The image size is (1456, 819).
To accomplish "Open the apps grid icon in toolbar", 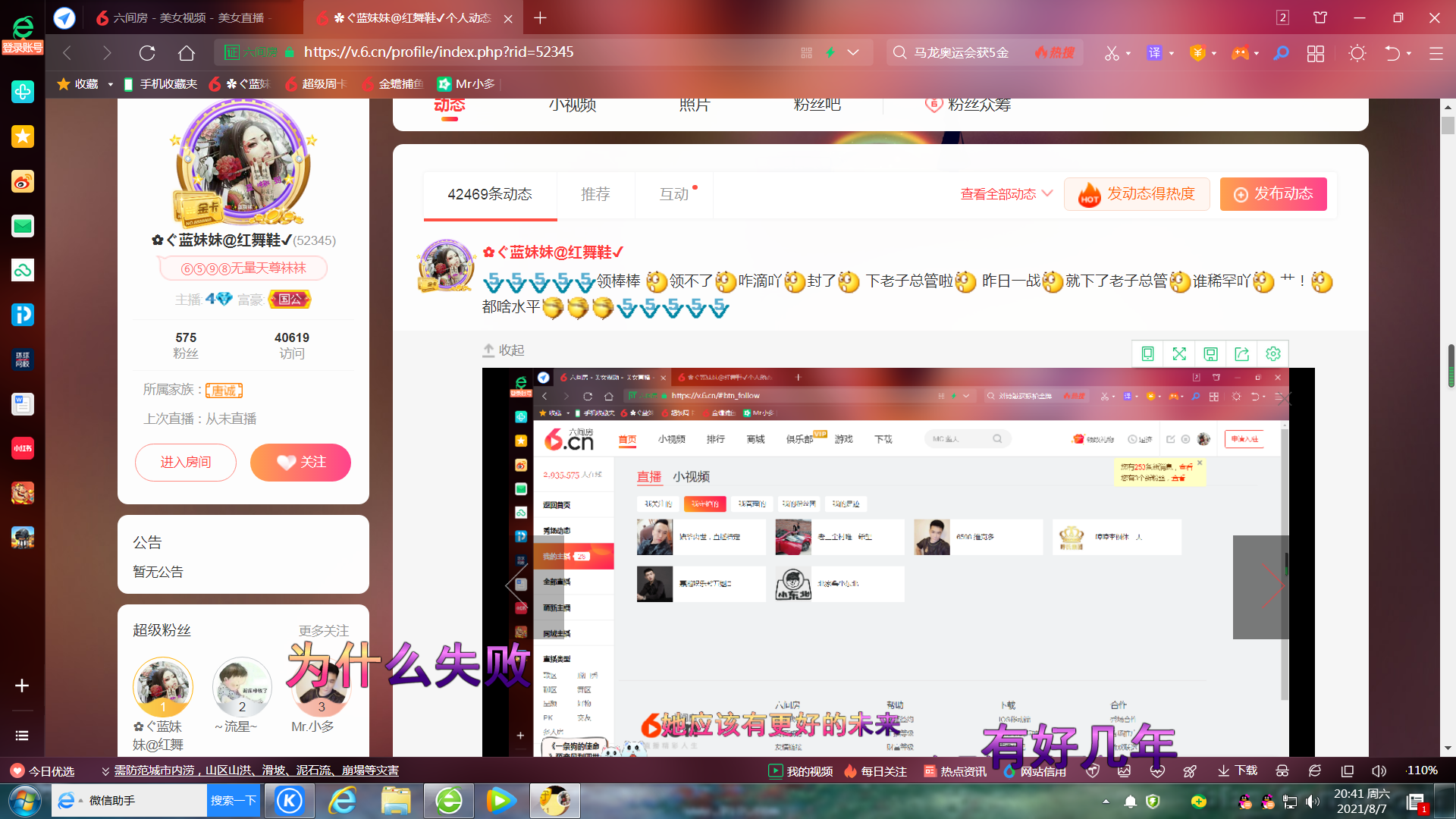I will click(1316, 53).
